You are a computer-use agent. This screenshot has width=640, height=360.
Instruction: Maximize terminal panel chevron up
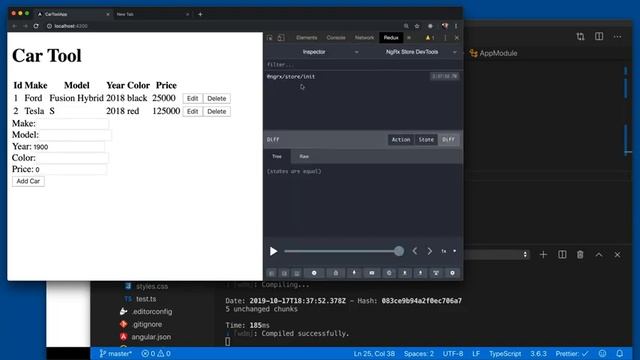[599, 255]
